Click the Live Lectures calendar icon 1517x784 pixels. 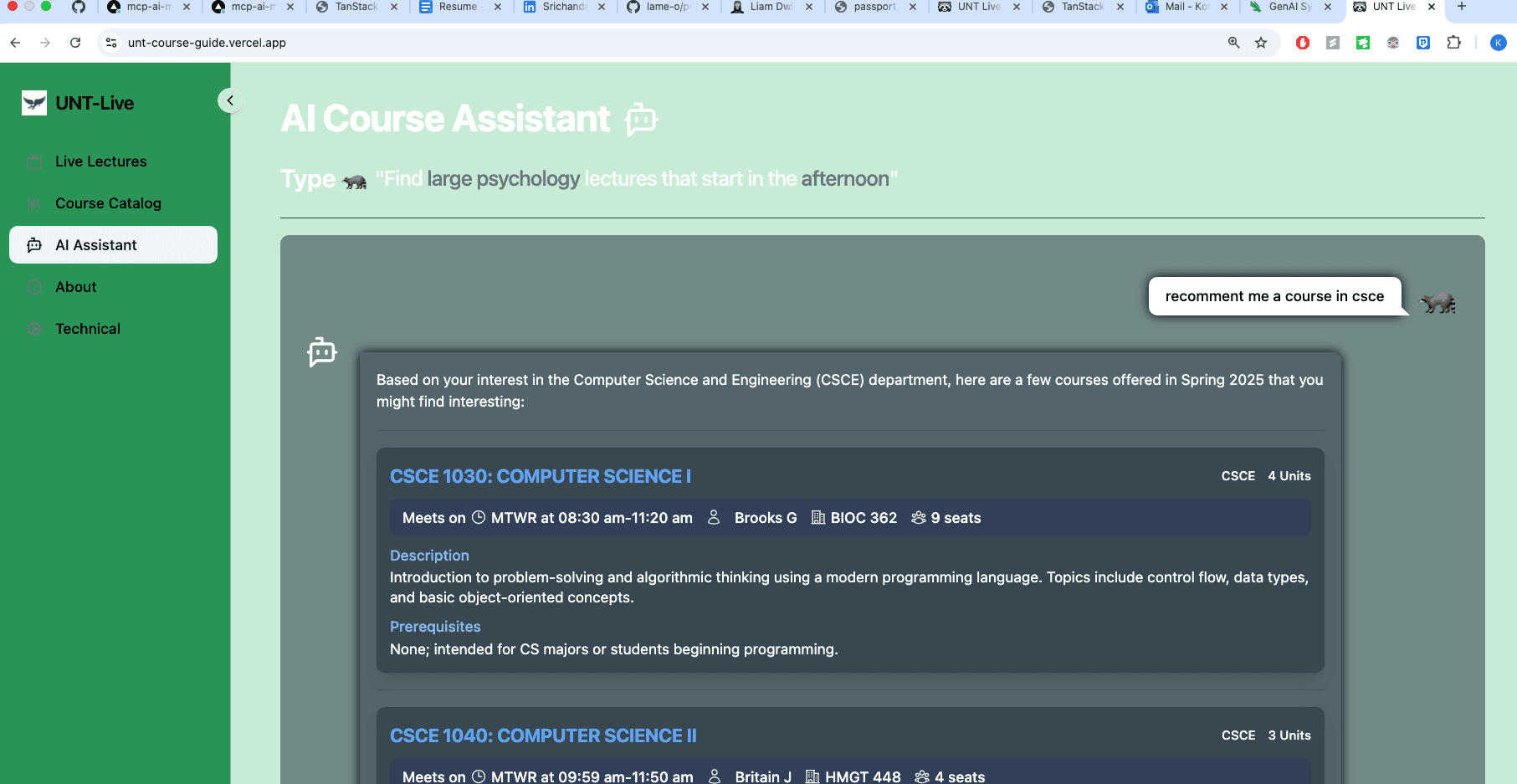tap(34, 161)
